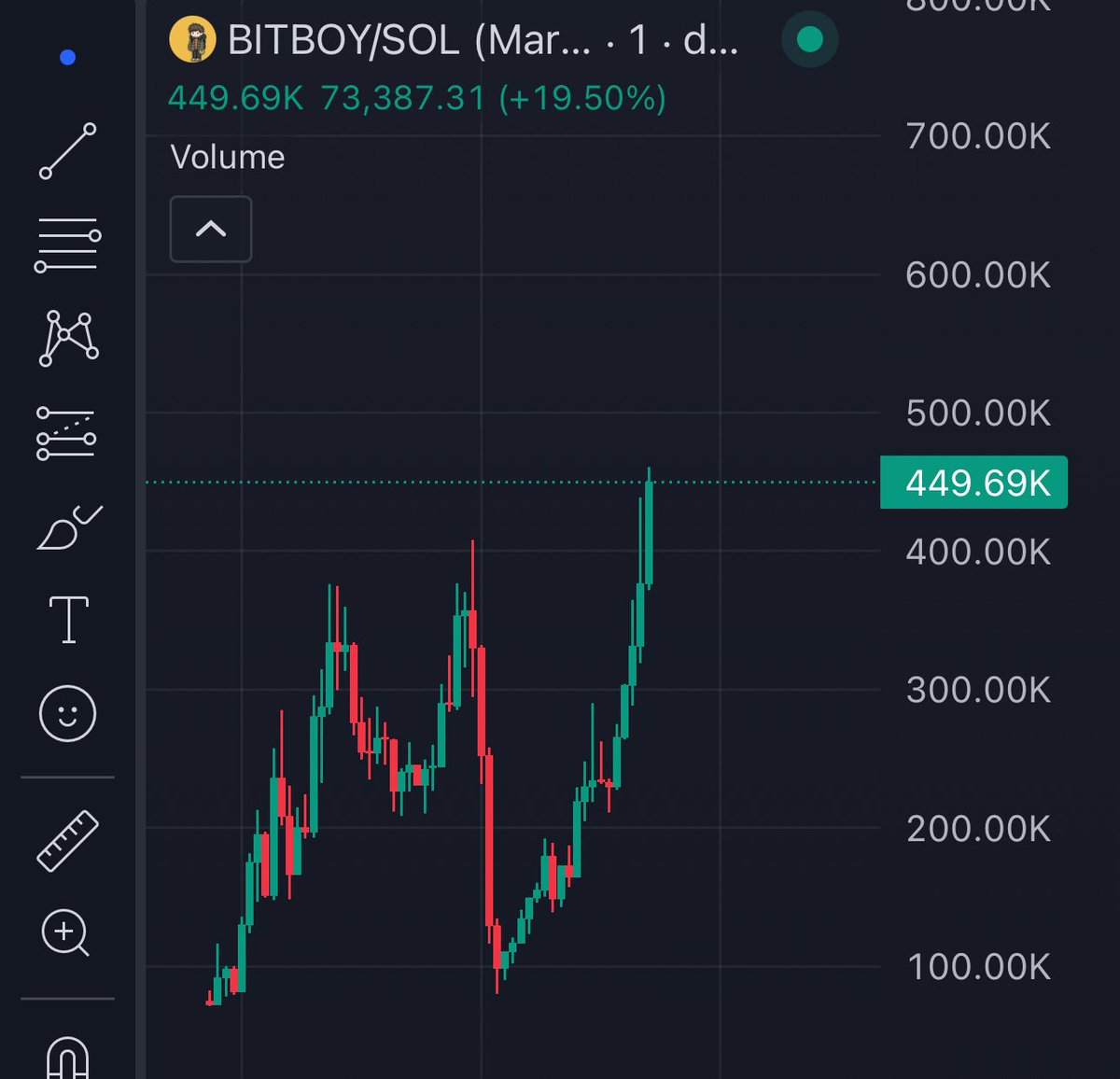Select the brush drawing tool

coord(68,527)
